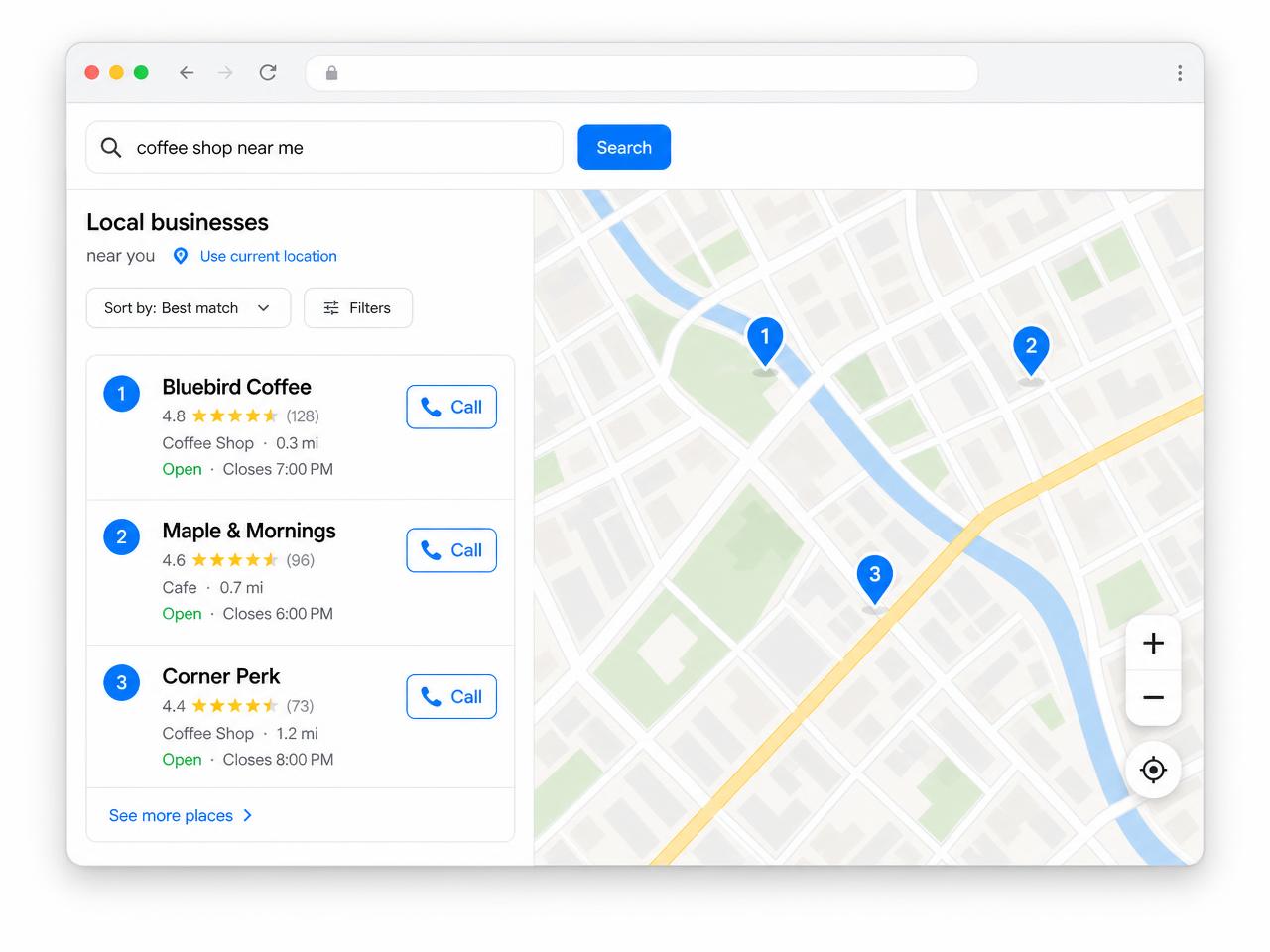Click the Closes 8:00 PM text
This screenshot has height=952, width=1270.
pos(278,760)
